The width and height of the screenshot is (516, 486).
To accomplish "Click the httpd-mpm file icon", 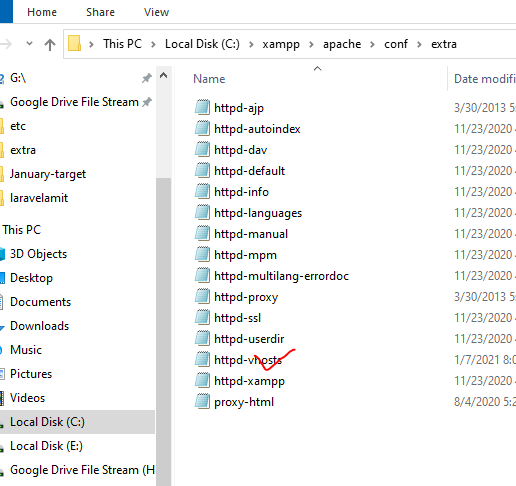I will tap(202, 254).
